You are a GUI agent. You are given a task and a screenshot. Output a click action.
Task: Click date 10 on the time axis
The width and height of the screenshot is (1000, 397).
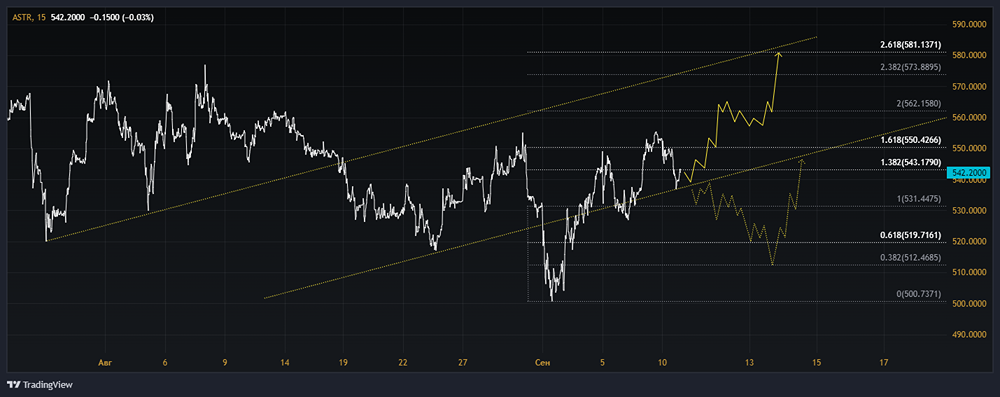tap(663, 363)
